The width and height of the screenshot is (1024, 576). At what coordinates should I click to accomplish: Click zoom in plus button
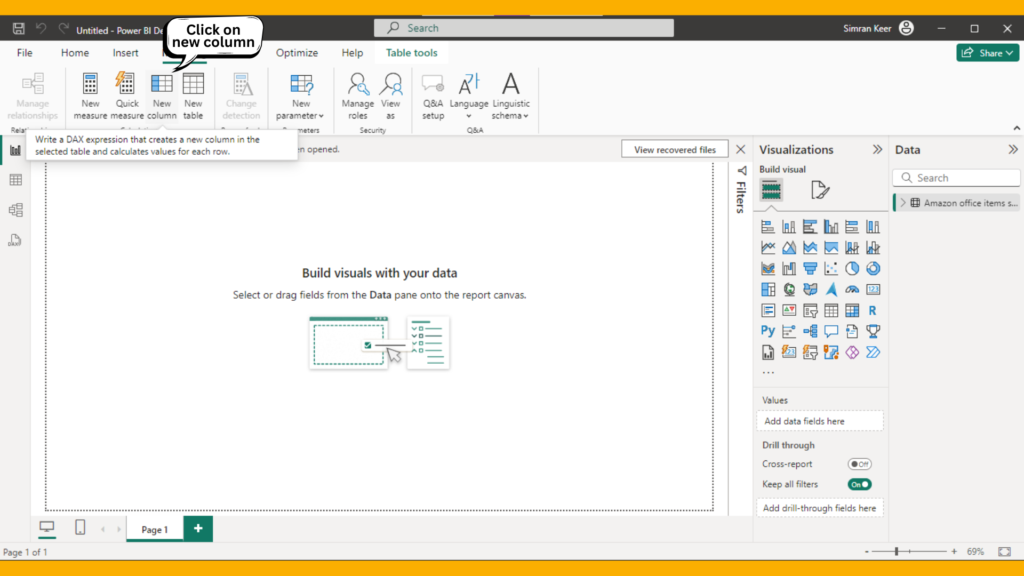tap(954, 552)
